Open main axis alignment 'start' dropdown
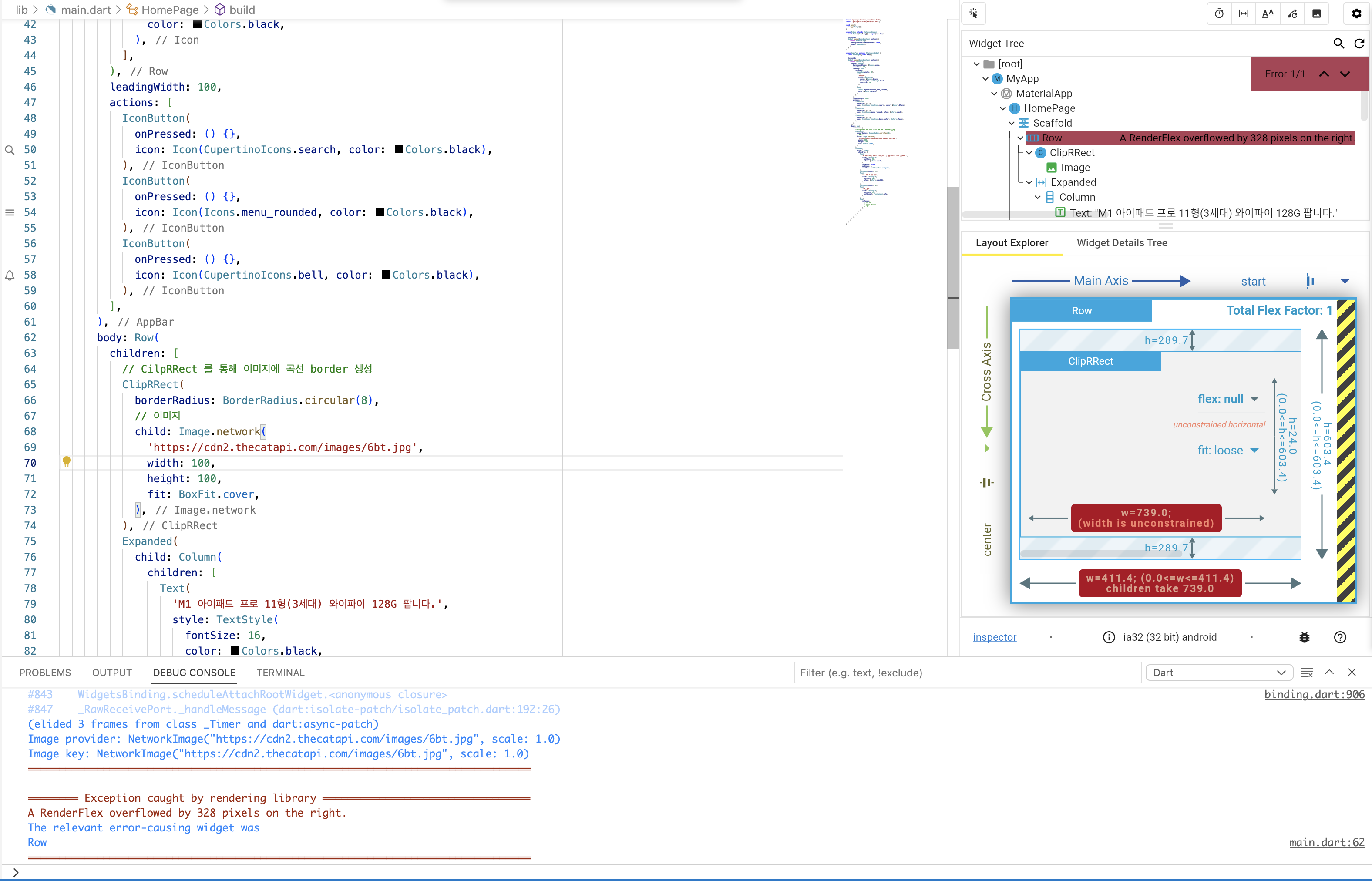This screenshot has height=881, width=1372. pyautogui.click(x=1295, y=282)
